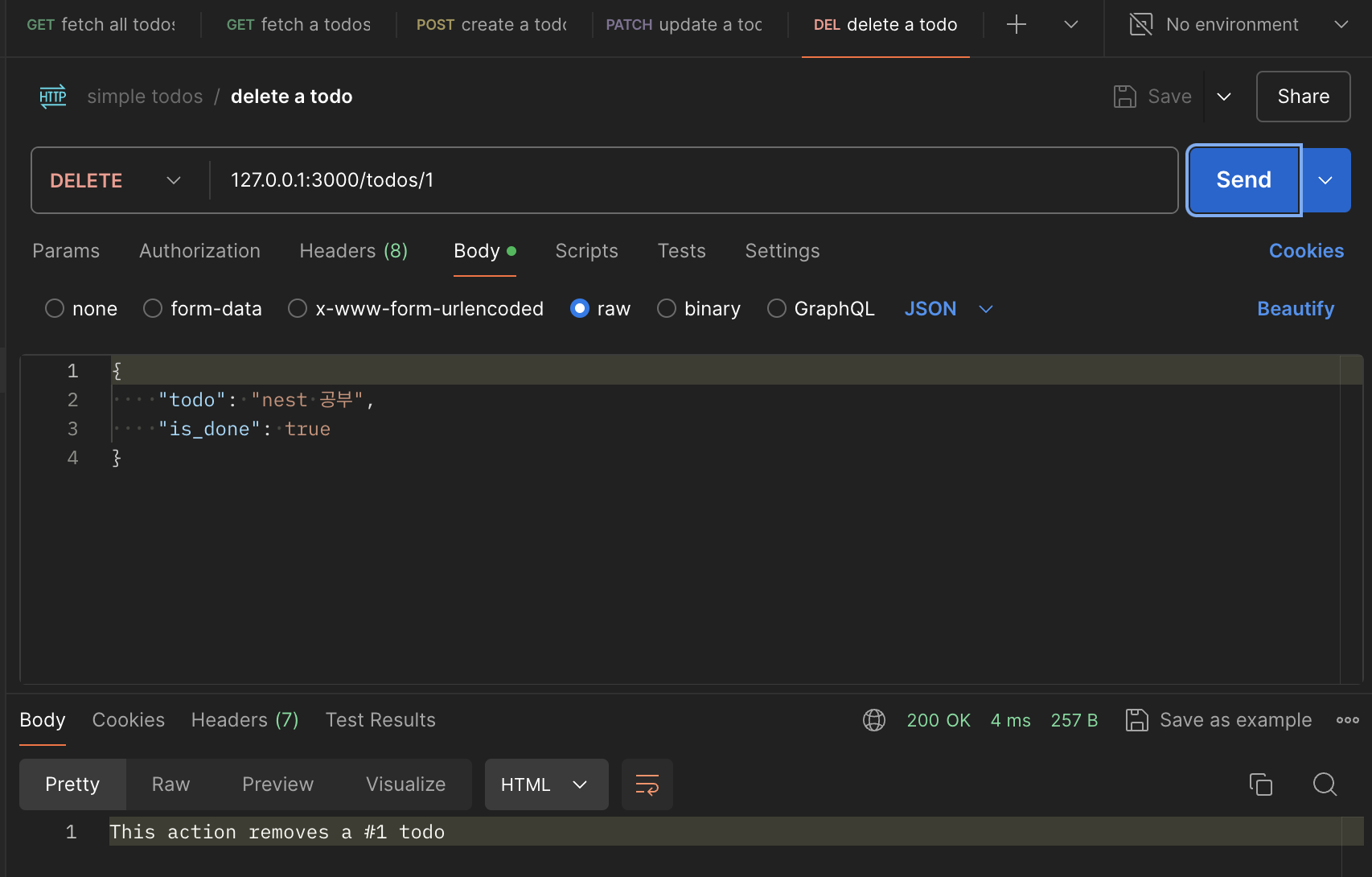This screenshot has height=877, width=1372.
Task: Click the 200 OK status text
Action: pyautogui.click(x=939, y=720)
